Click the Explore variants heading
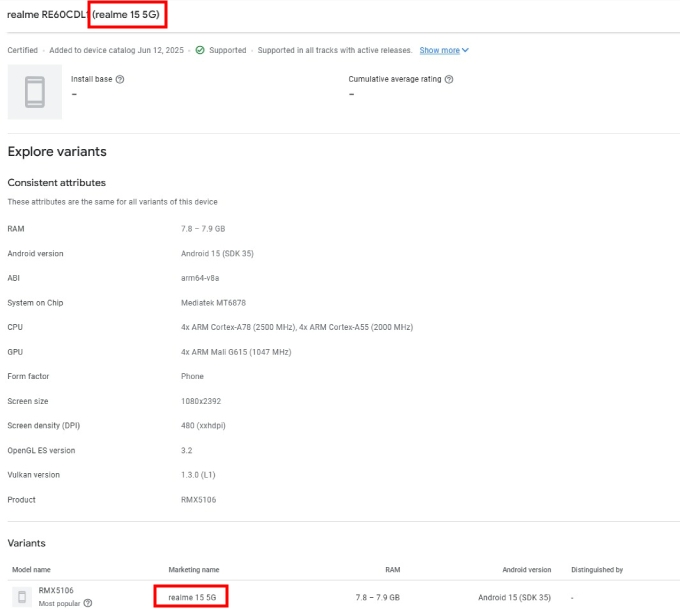Screen dimensions: 680x615 click(x=57, y=152)
